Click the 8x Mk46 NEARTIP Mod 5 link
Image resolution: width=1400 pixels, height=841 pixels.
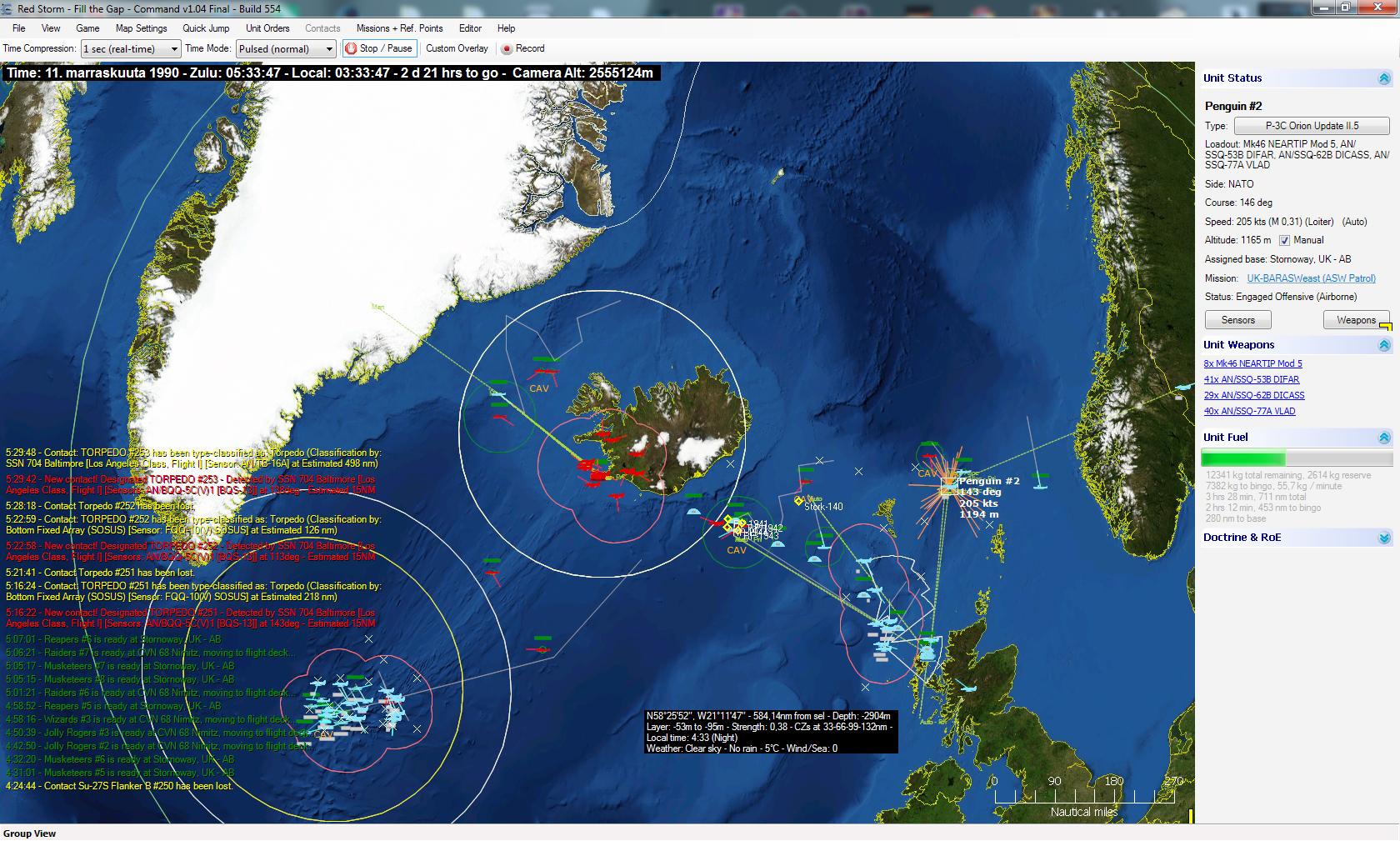1252,363
